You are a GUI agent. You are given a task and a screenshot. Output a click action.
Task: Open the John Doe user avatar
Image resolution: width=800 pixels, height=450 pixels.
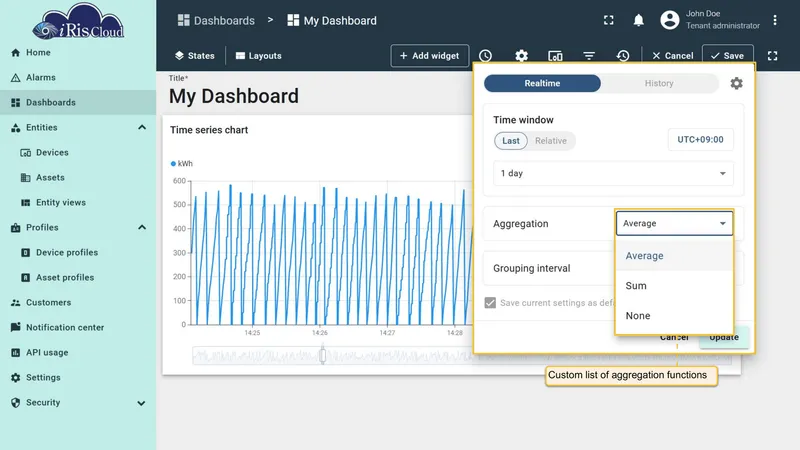click(x=669, y=20)
